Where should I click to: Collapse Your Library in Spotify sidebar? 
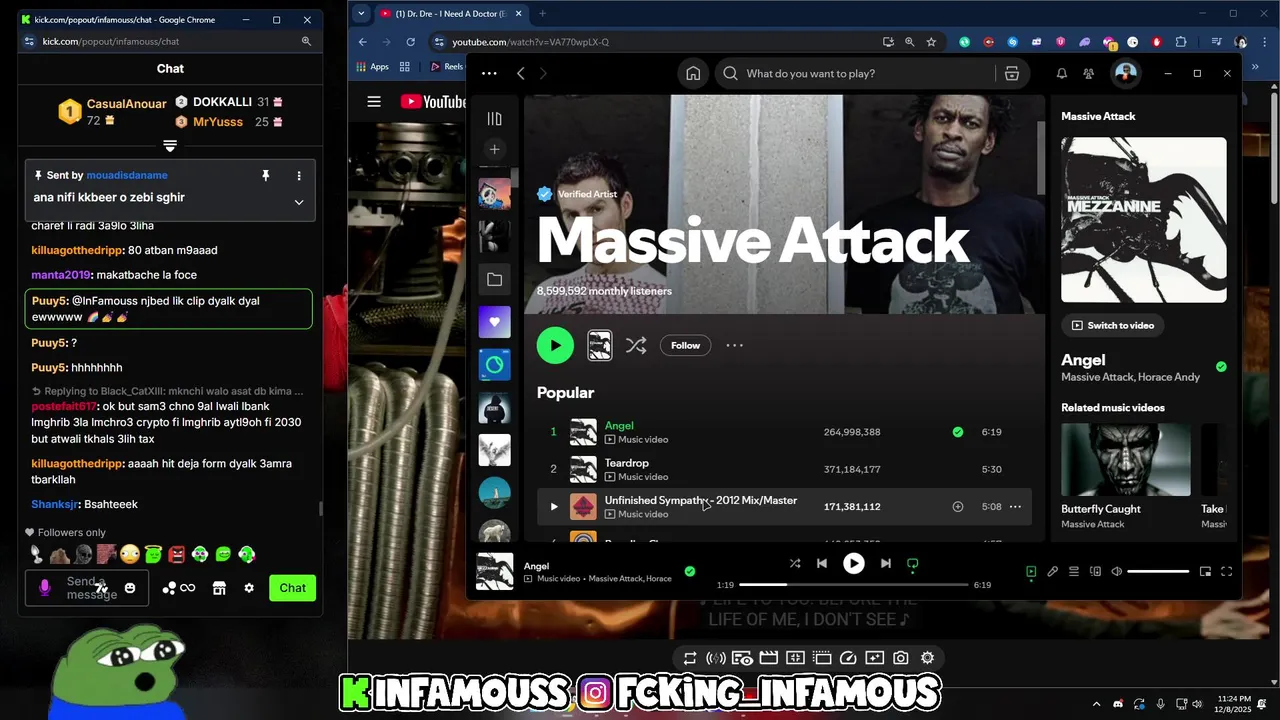pos(494,119)
